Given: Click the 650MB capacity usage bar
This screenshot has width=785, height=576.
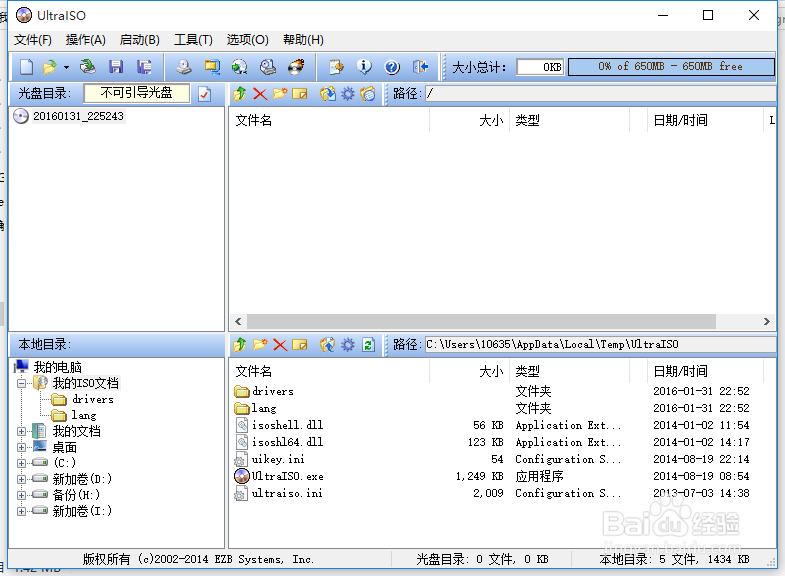Looking at the screenshot, I should coord(671,67).
